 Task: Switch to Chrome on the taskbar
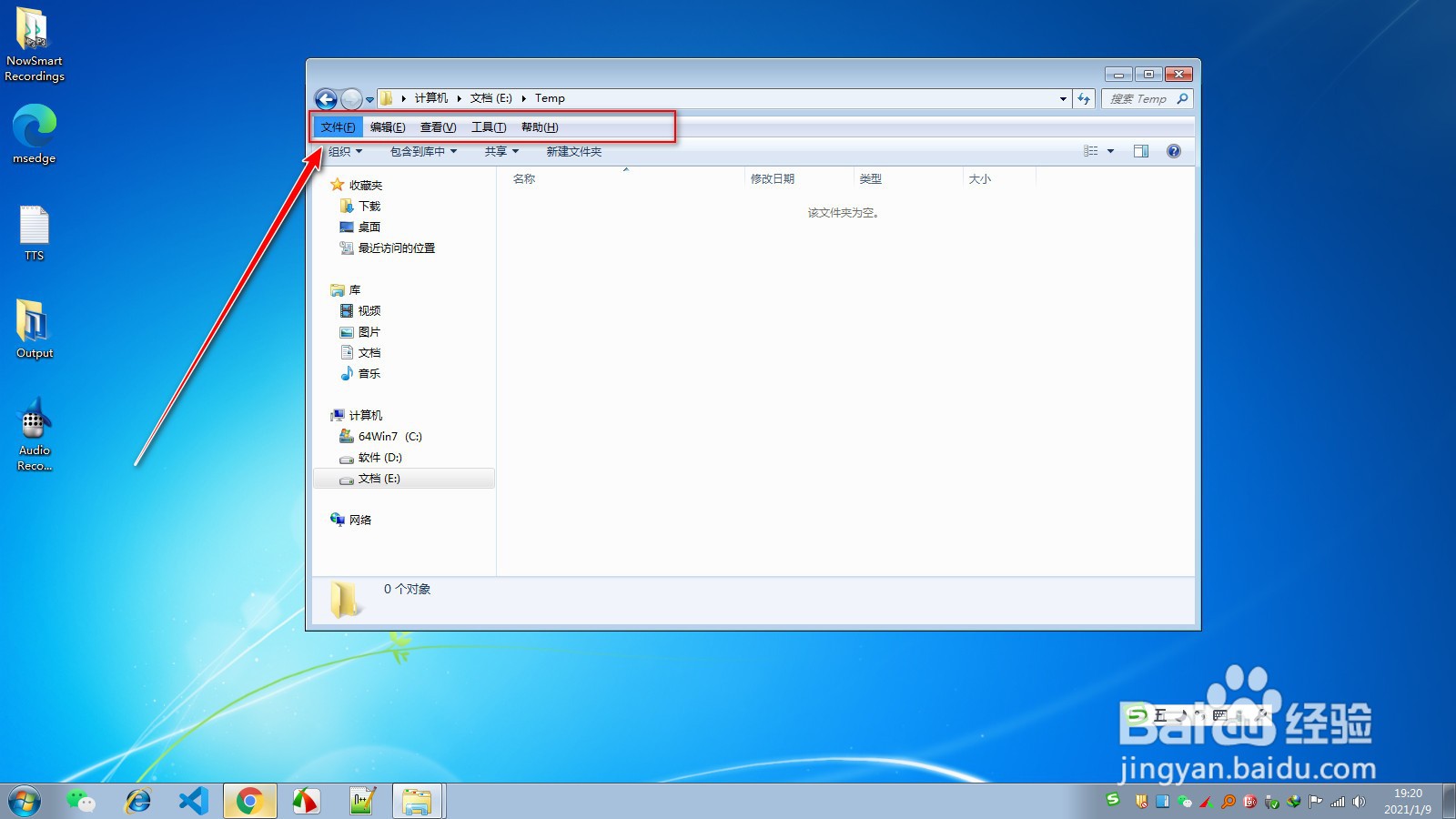pos(250,802)
